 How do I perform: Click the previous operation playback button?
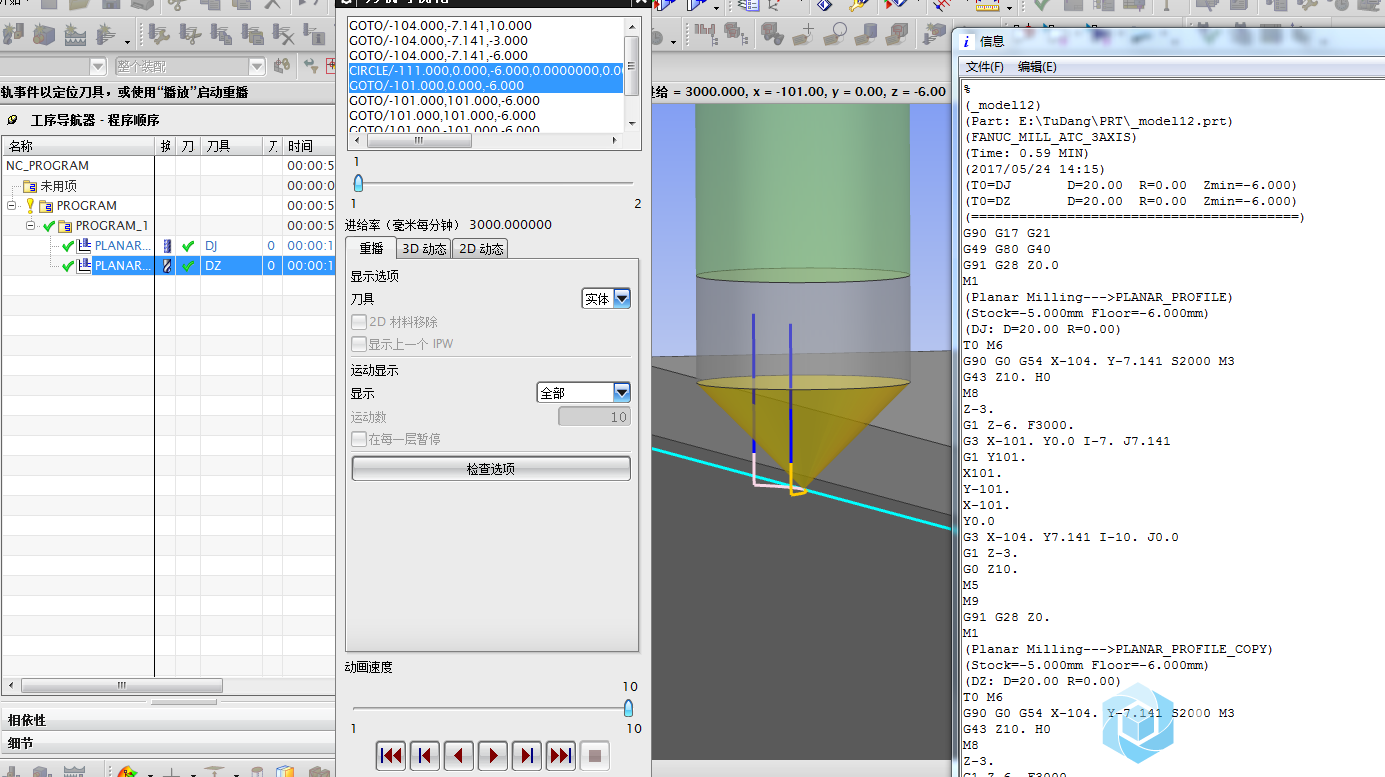coord(425,756)
